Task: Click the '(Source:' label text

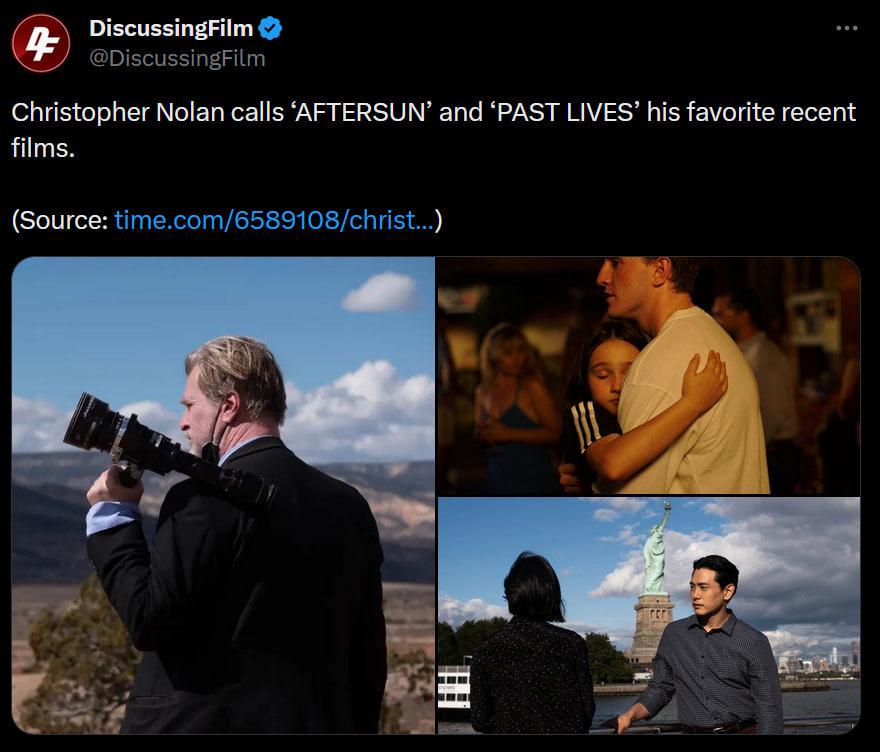Action: 59,220
